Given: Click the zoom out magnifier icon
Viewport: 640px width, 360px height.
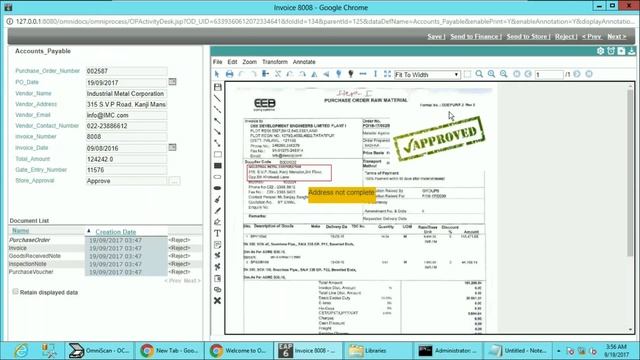Looking at the screenshot, I should 504,74.
